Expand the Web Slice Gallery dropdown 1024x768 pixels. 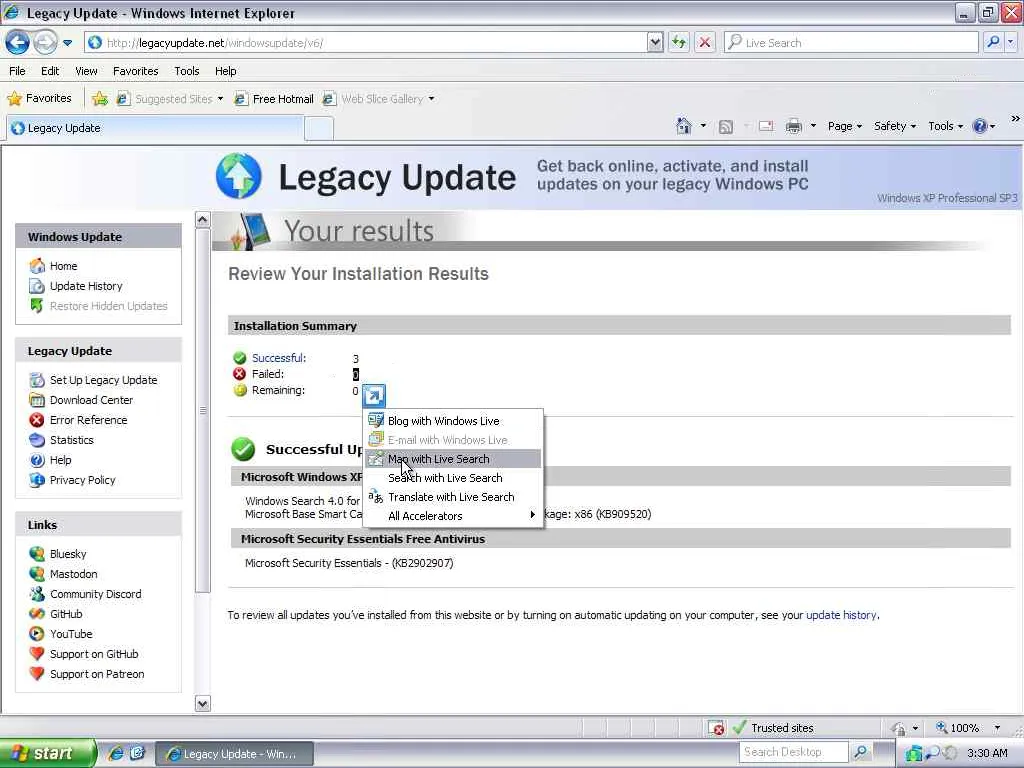(x=431, y=99)
